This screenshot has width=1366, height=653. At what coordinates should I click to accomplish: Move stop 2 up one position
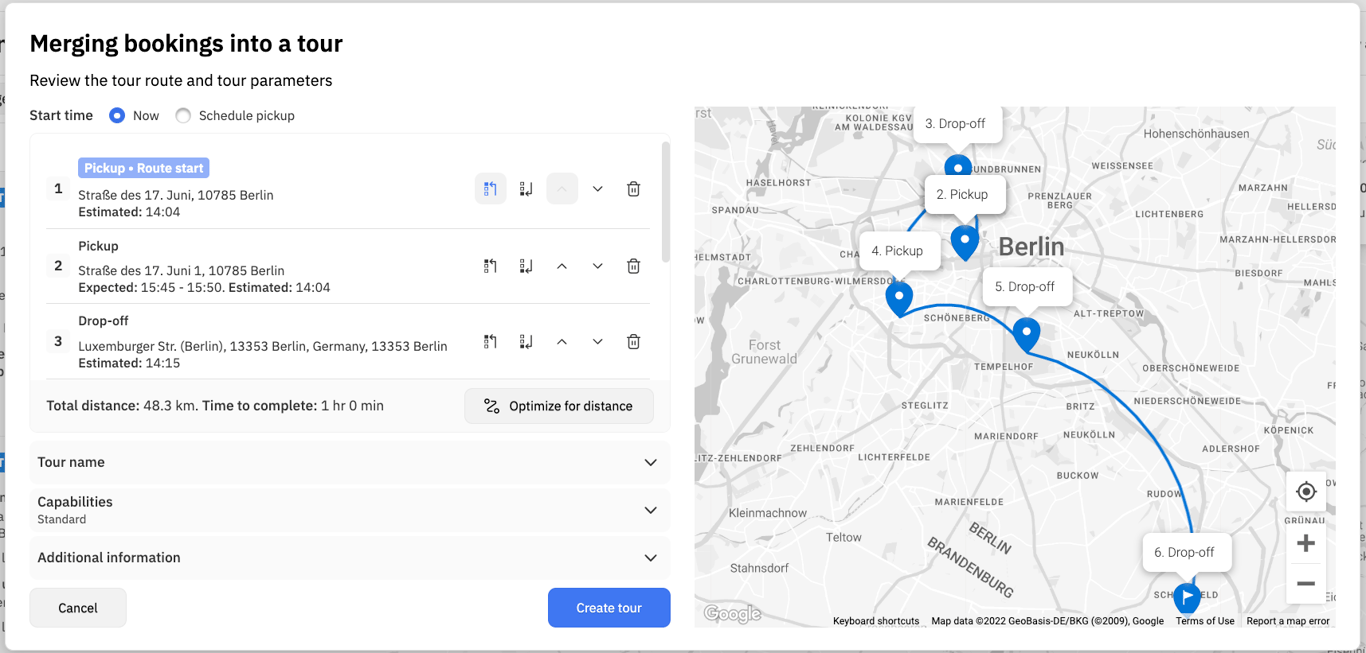click(x=562, y=266)
